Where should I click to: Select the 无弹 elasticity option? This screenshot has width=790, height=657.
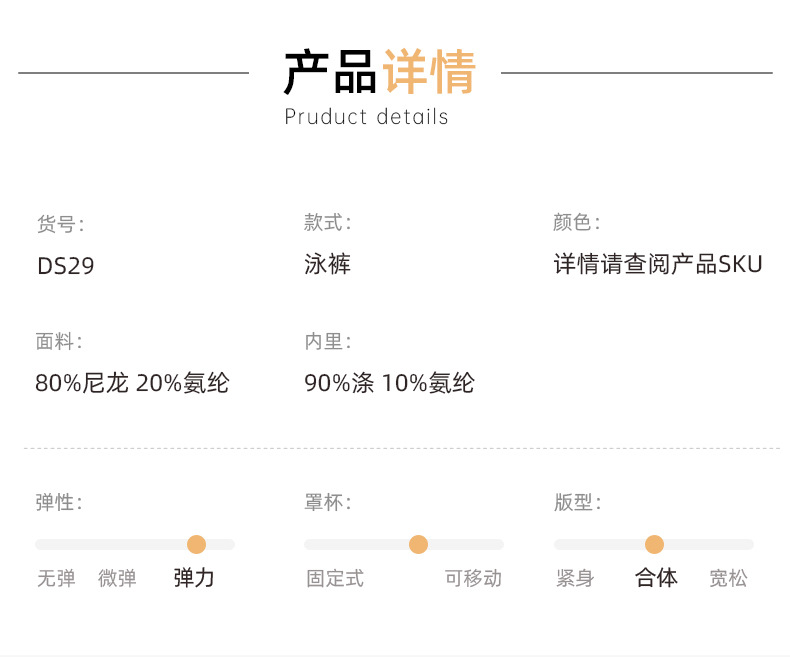pyautogui.click(x=56, y=579)
